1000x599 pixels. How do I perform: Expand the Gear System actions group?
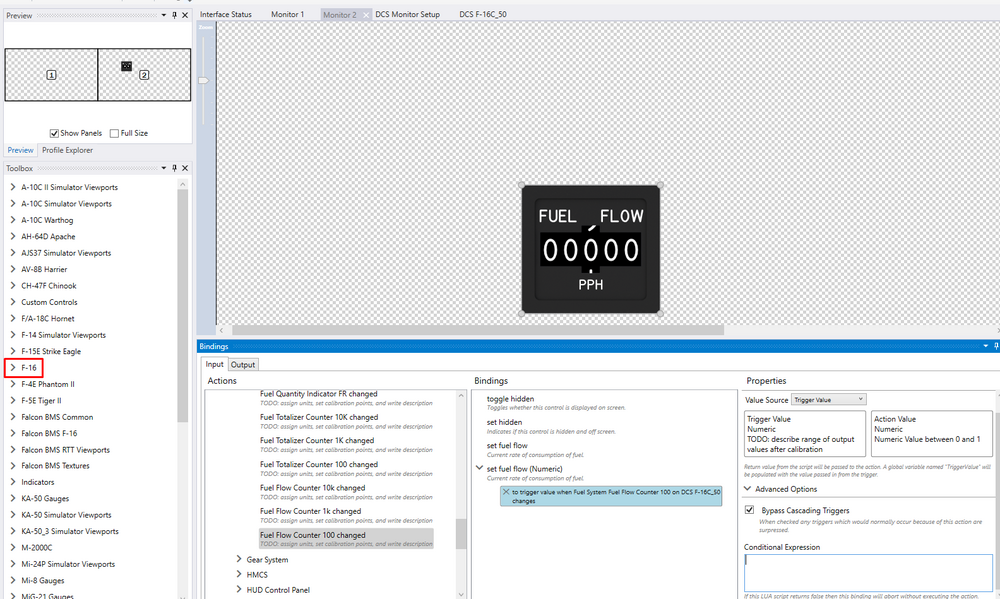[x=239, y=560]
